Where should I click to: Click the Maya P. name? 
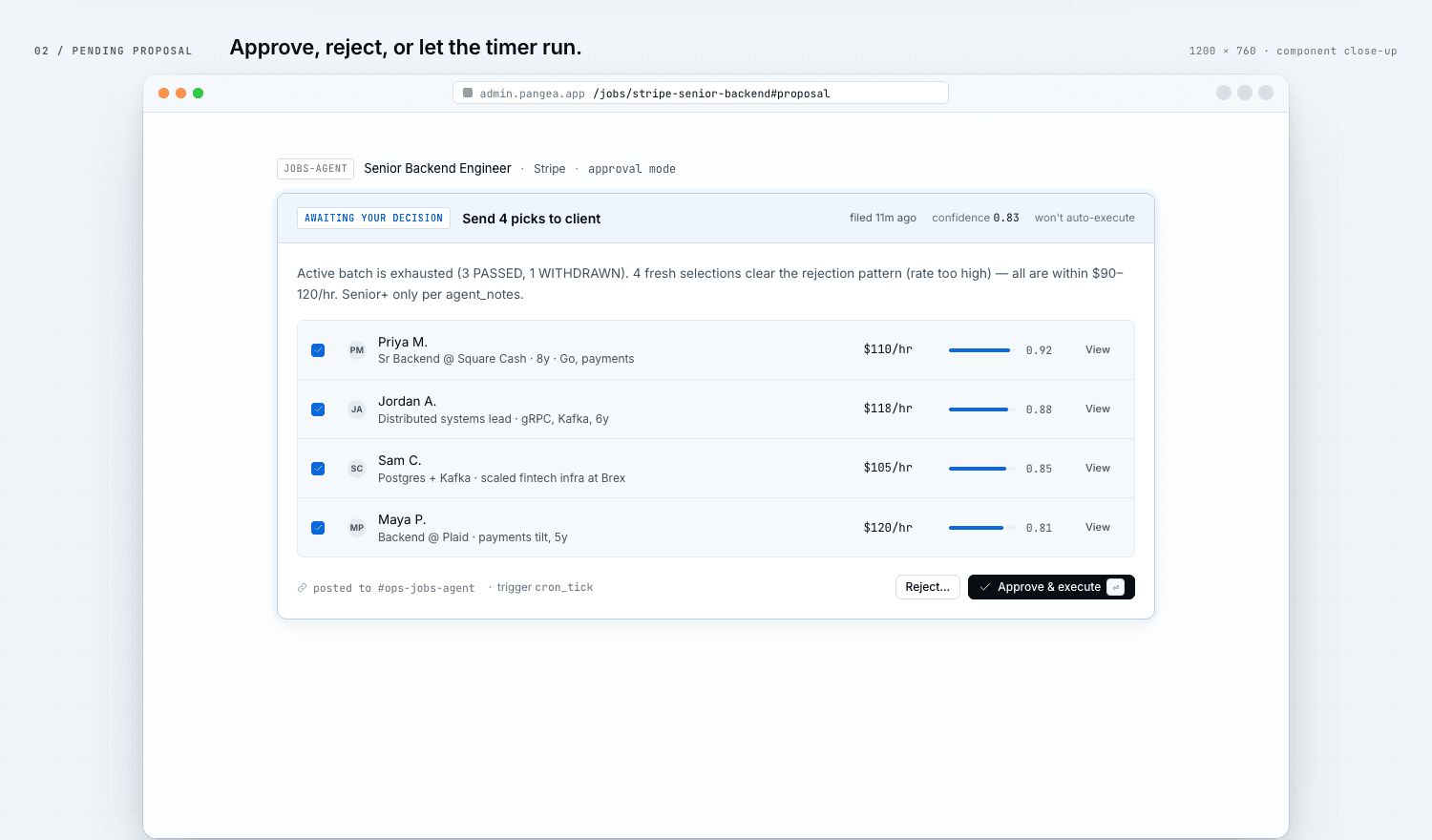tap(402, 519)
